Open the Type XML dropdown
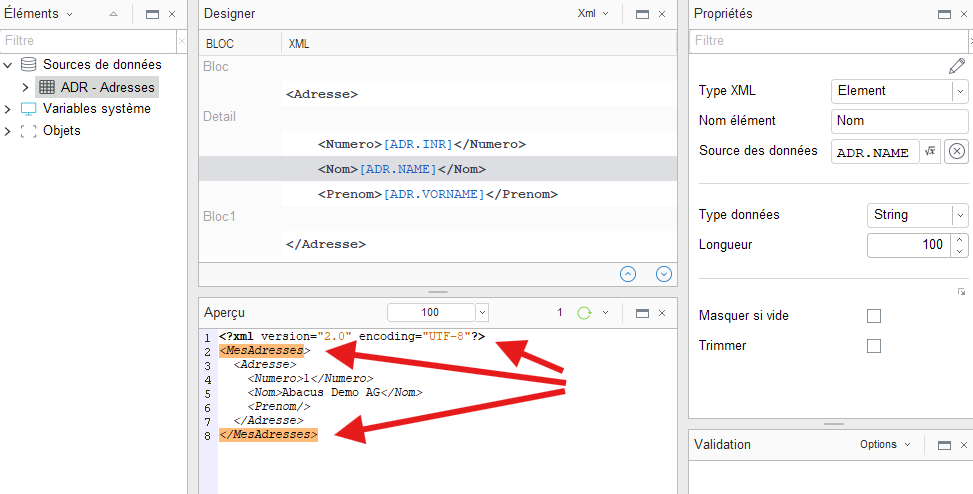This screenshot has width=973, height=494. [960, 91]
